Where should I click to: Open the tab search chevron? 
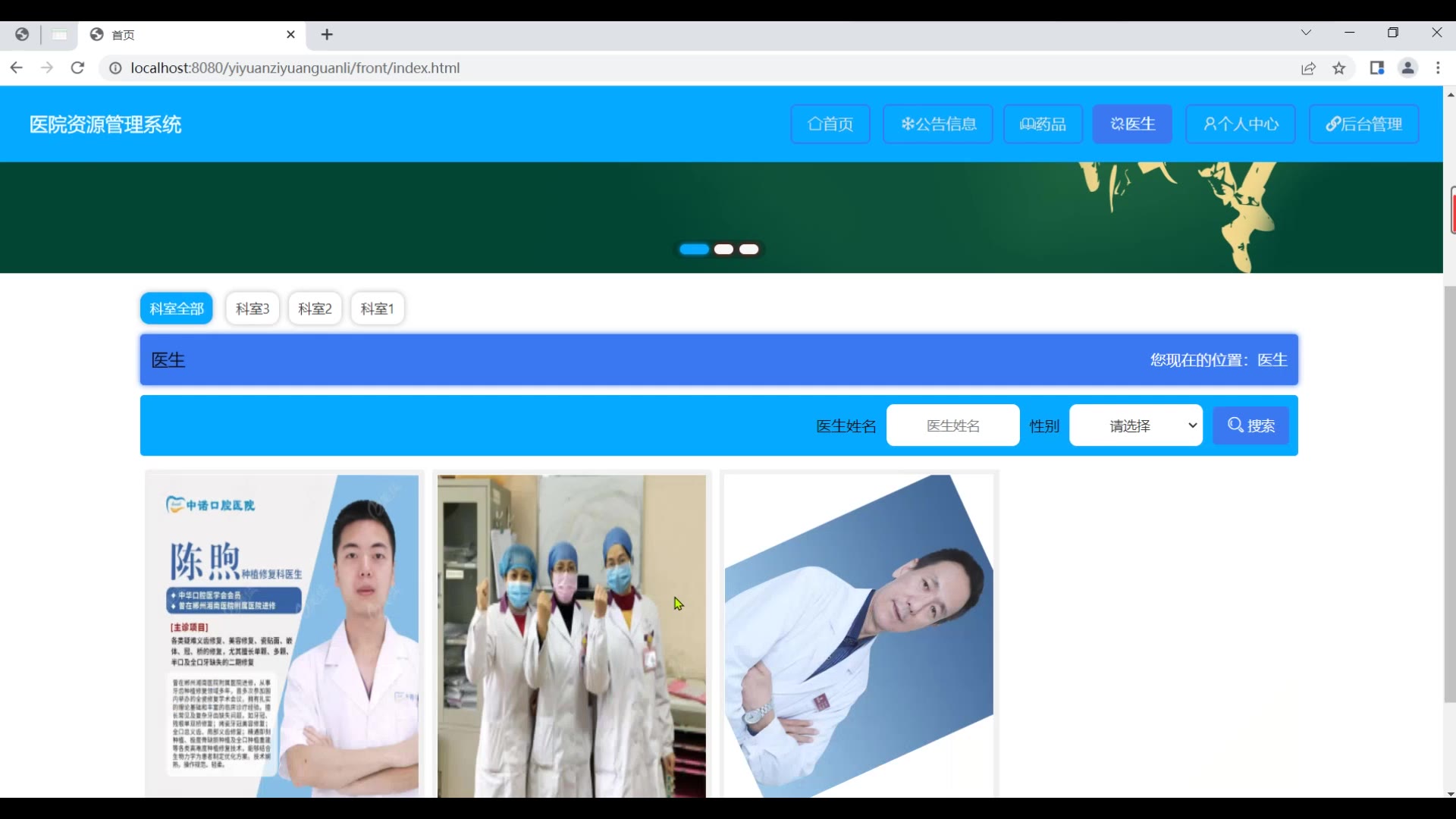1306,33
